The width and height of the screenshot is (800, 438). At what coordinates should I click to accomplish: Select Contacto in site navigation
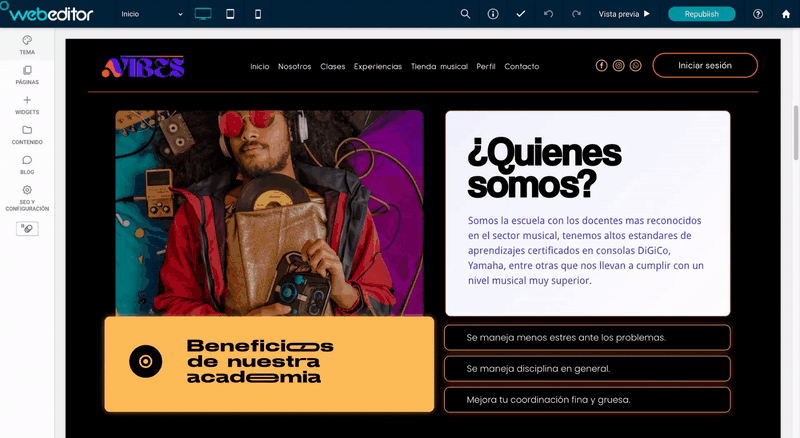tap(521, 66)
